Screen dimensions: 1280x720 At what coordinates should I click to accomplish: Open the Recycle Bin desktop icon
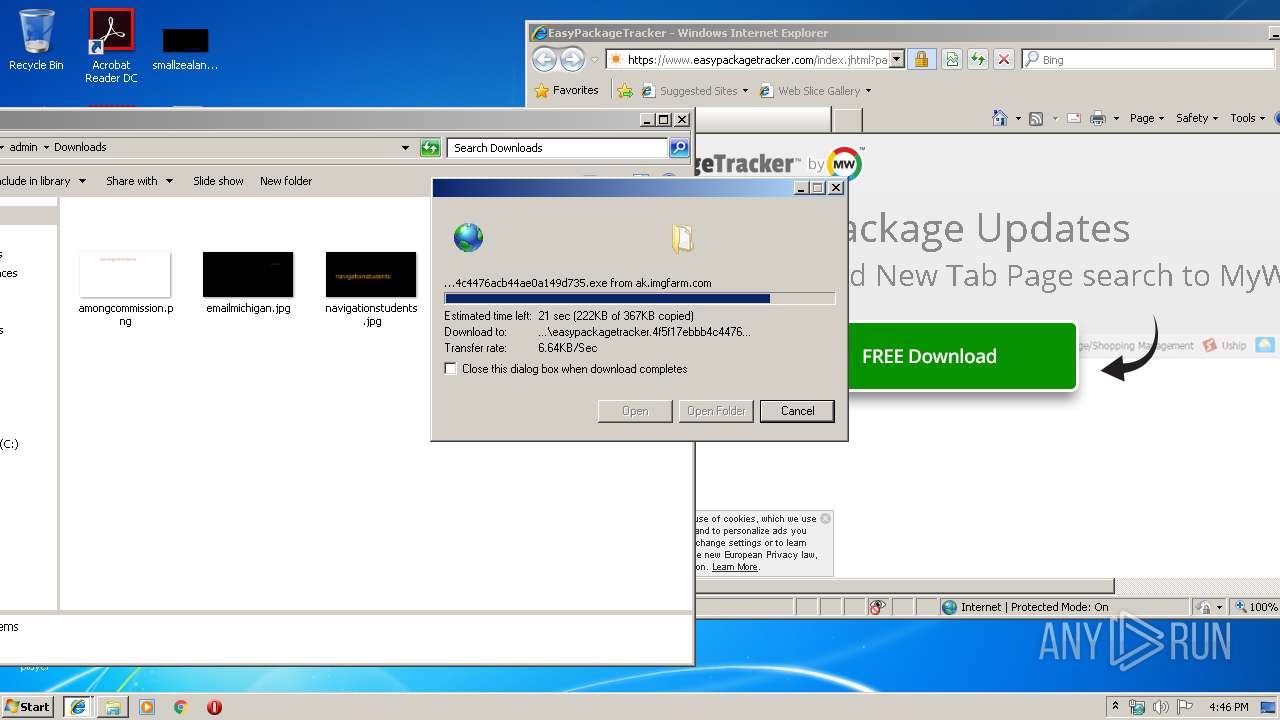coord(36,40)
